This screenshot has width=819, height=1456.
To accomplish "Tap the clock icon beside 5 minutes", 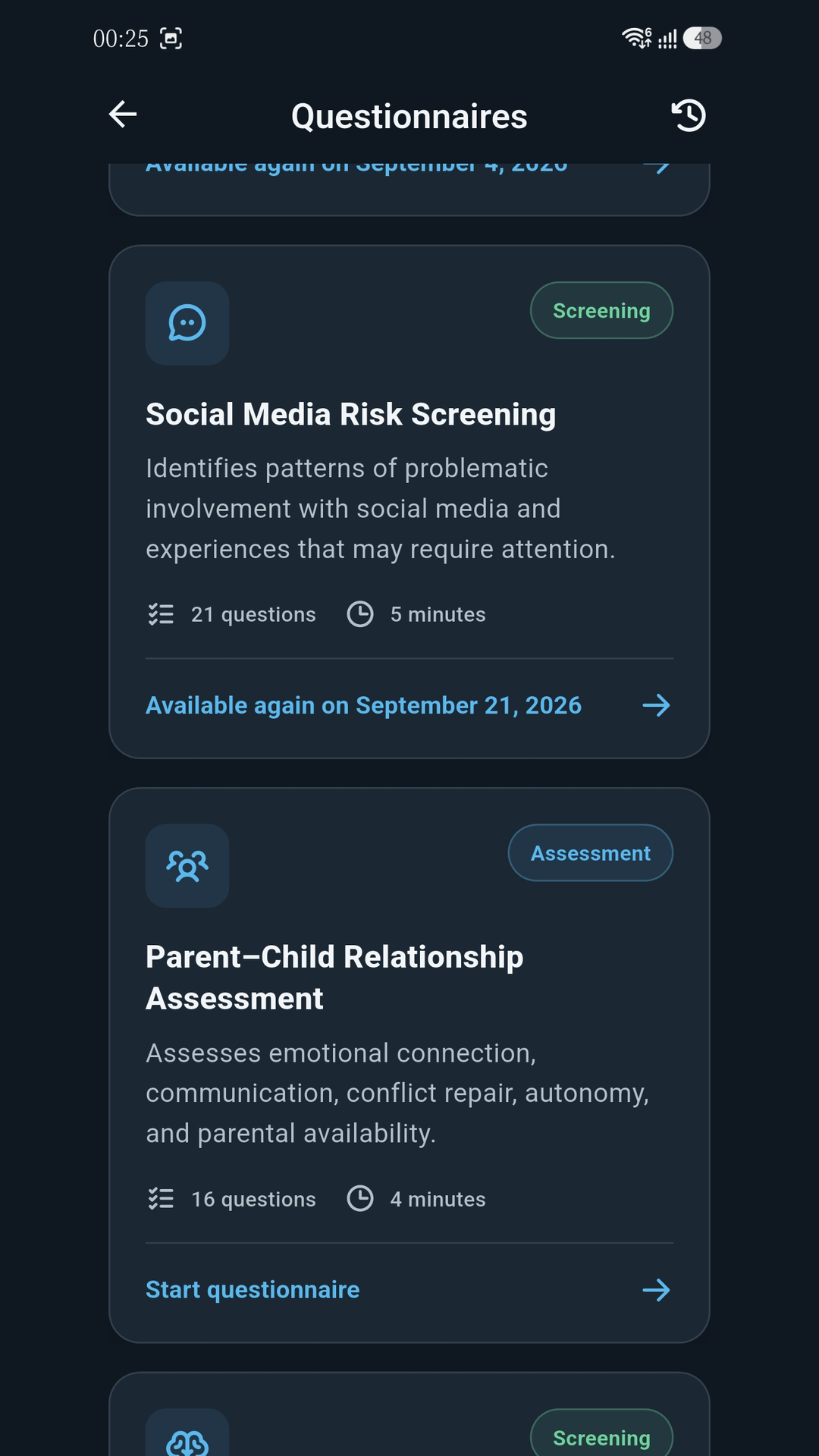I will click(360, 614).
